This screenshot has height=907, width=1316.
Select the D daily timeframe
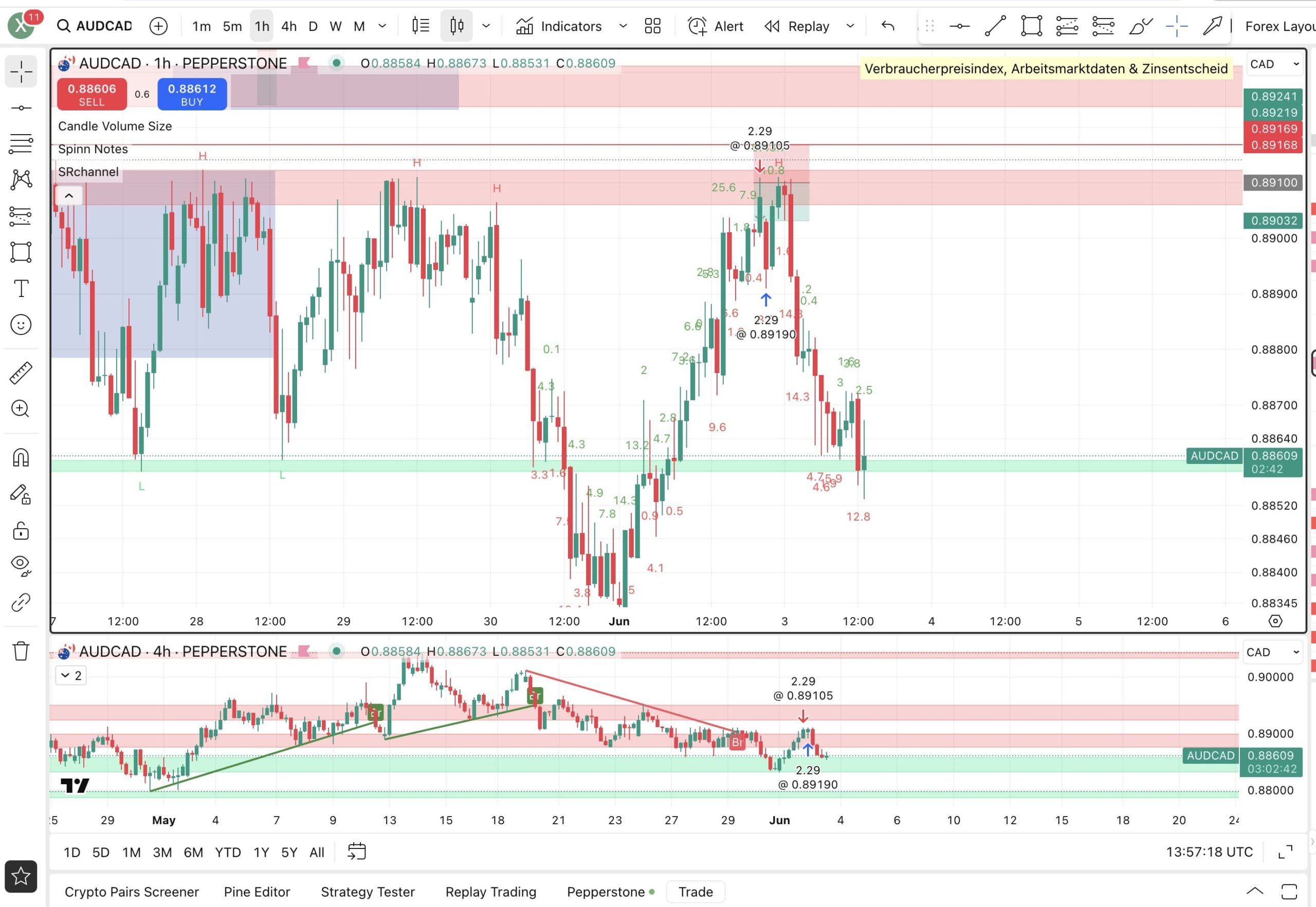click(x=313, y=26)
